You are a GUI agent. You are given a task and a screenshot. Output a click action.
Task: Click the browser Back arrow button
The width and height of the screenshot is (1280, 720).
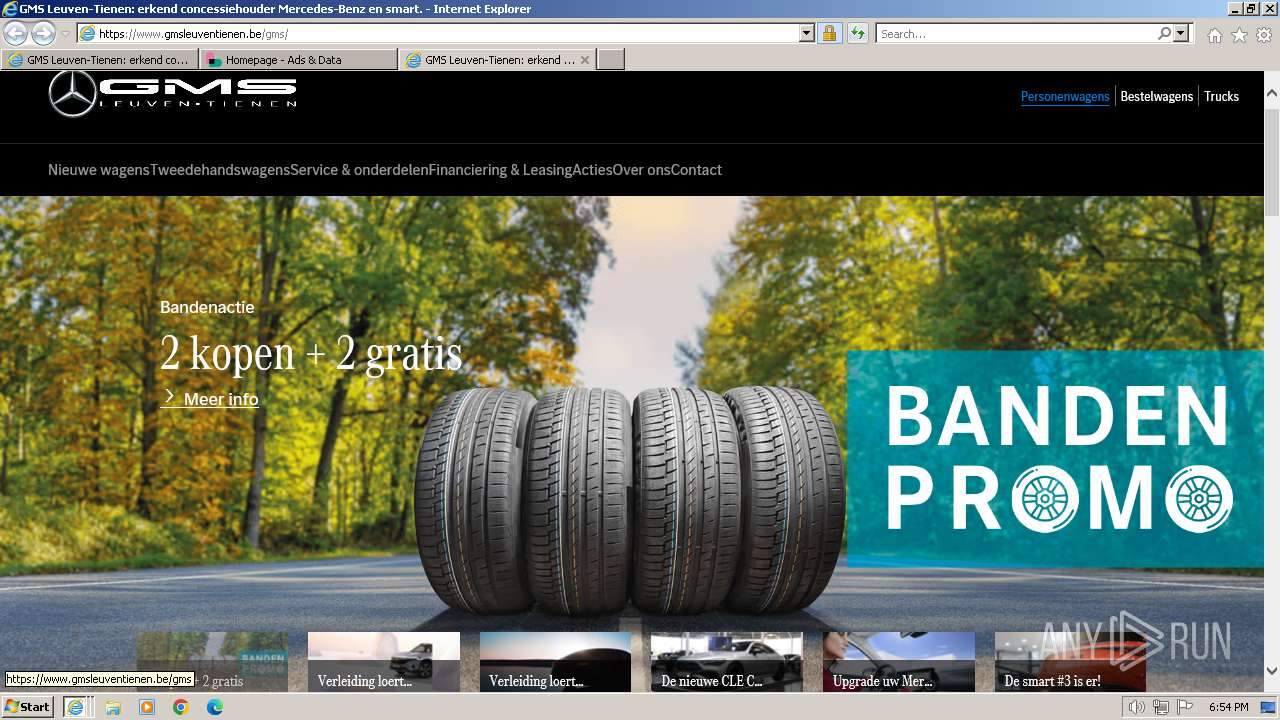tap(16, 33)
